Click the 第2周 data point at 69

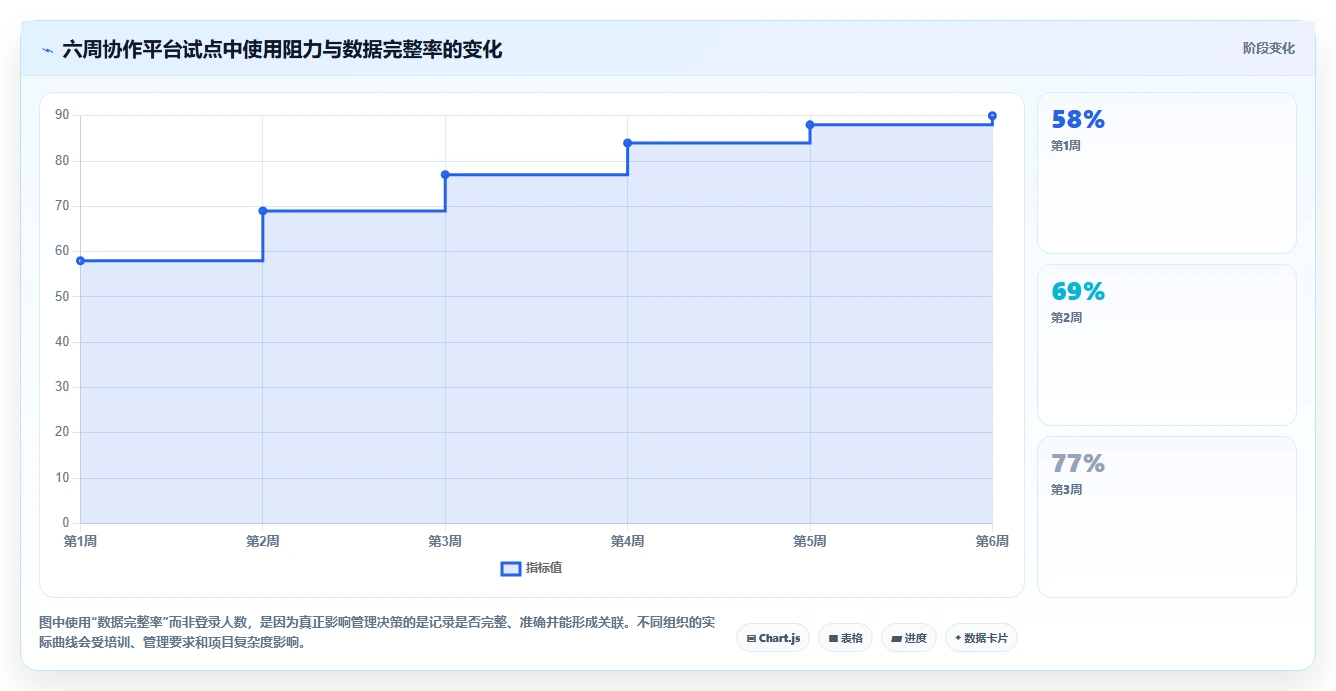(263, 211)
